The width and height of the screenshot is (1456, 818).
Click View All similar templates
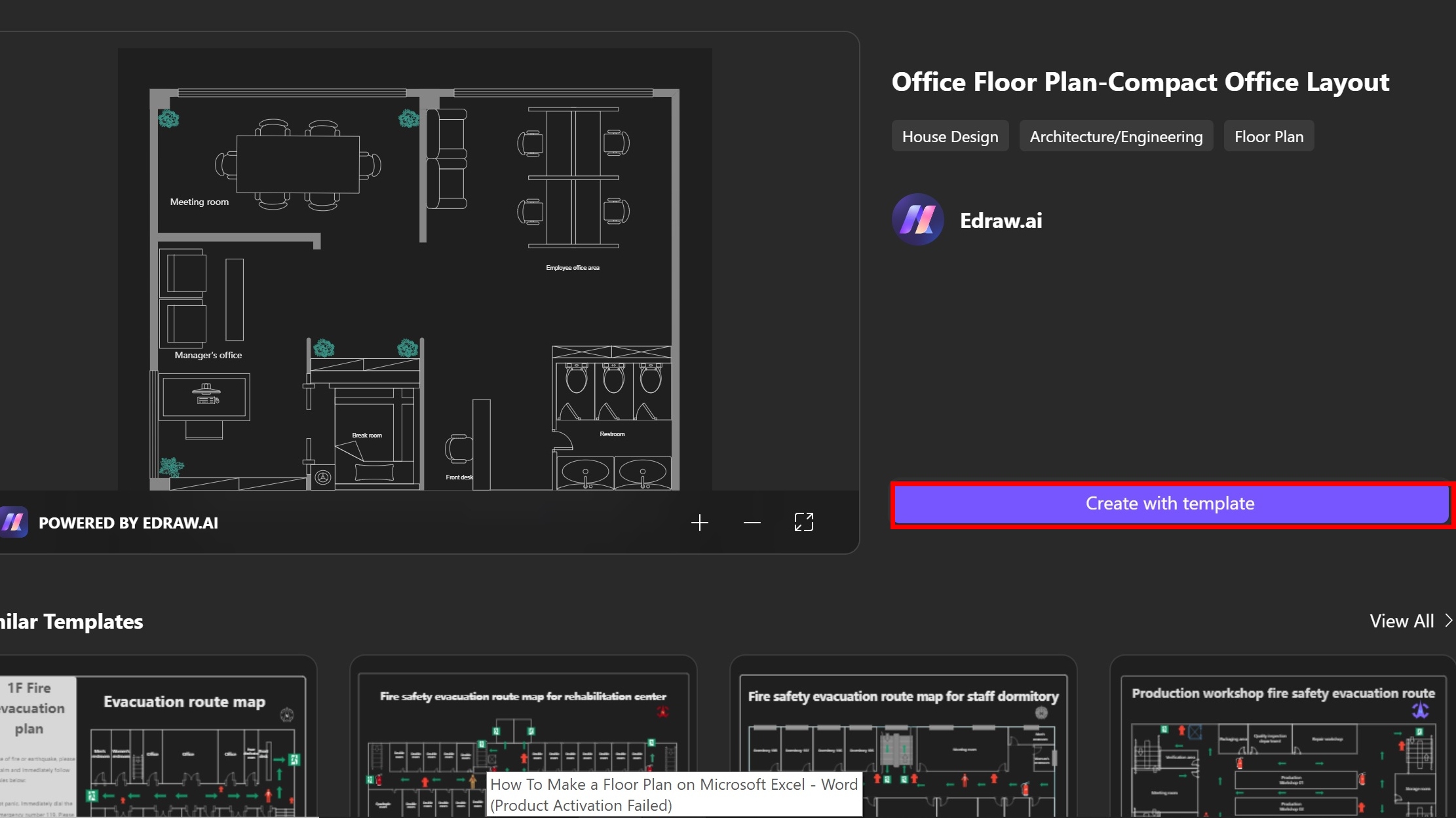pyautogui.click(x=1402, y=621)
